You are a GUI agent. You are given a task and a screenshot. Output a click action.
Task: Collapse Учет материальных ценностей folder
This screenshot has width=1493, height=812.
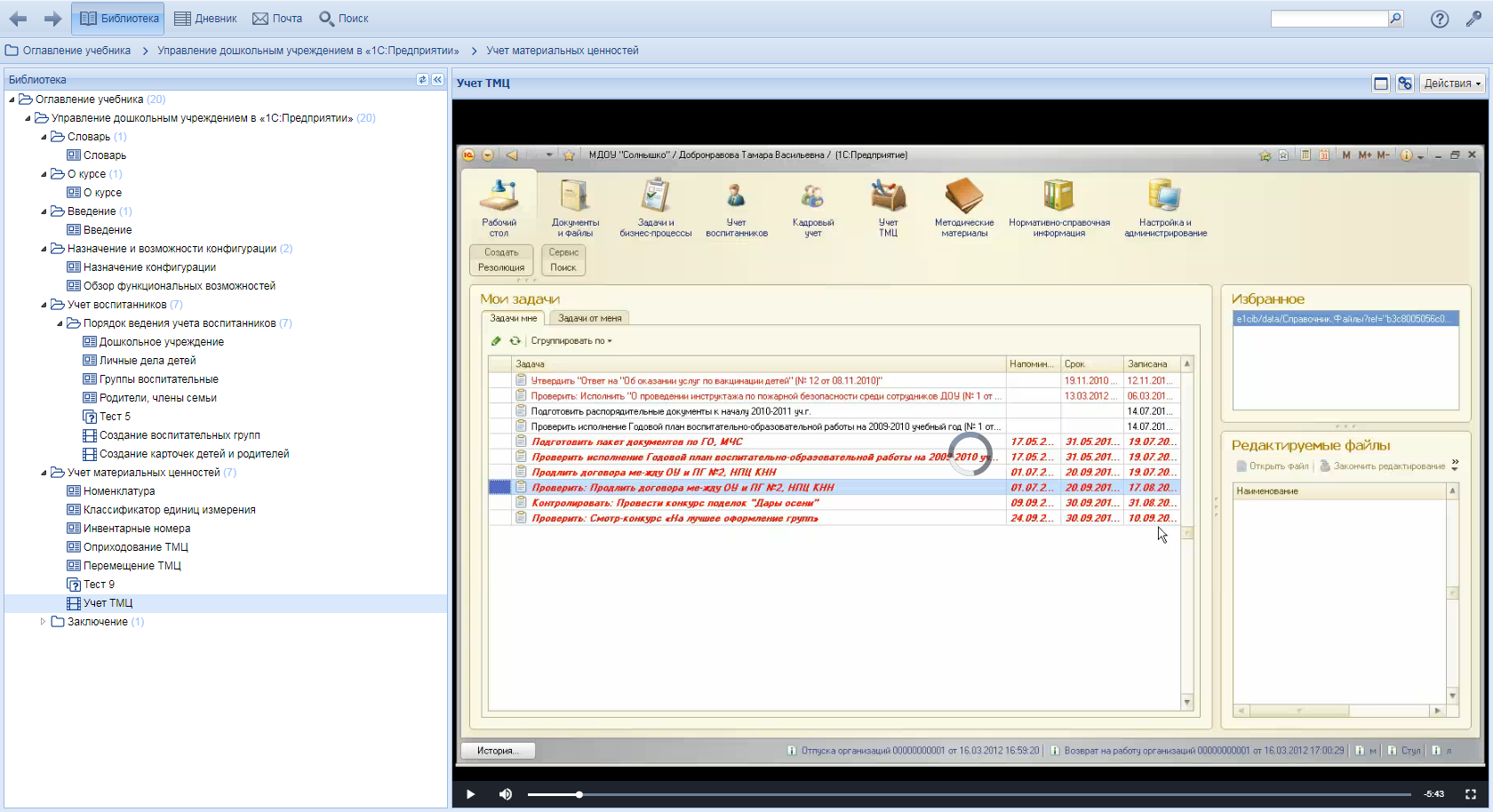click(x=44, y=473)
